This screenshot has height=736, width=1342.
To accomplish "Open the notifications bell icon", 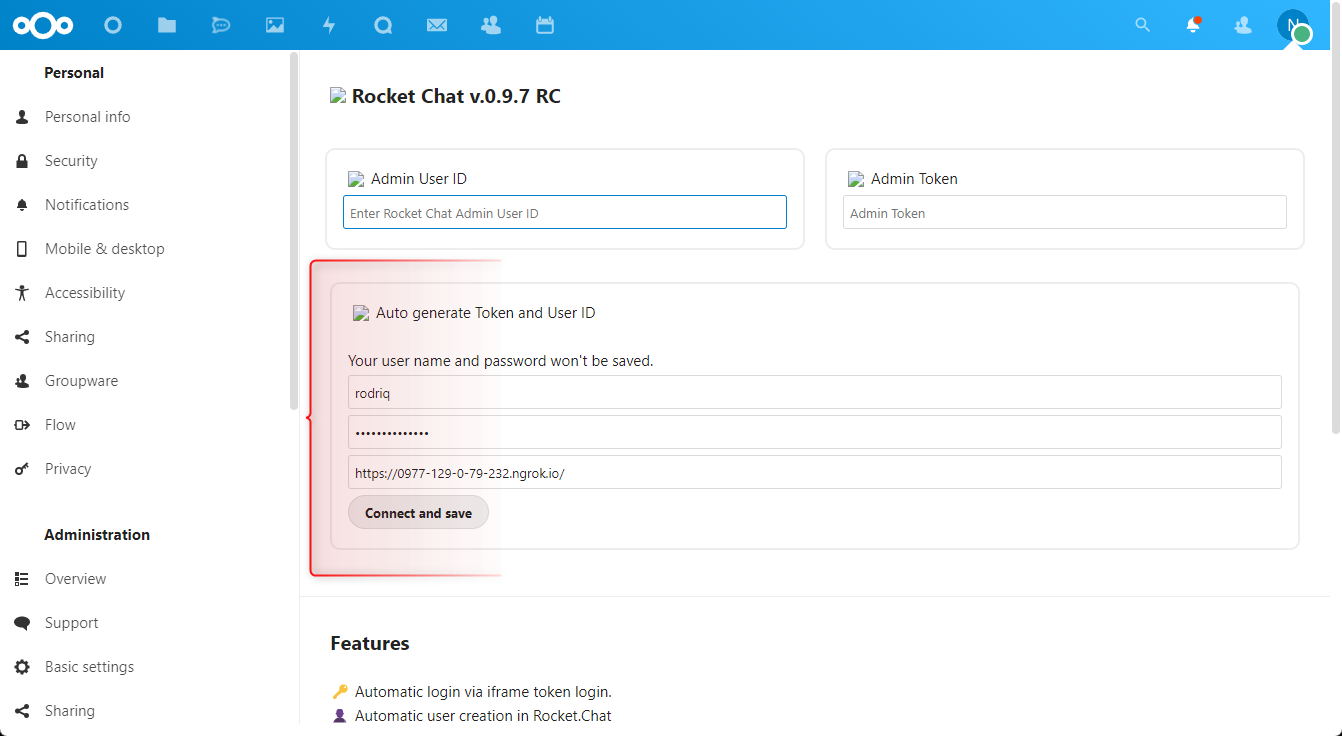I will pyautogui.click(x=1193, y=25).
